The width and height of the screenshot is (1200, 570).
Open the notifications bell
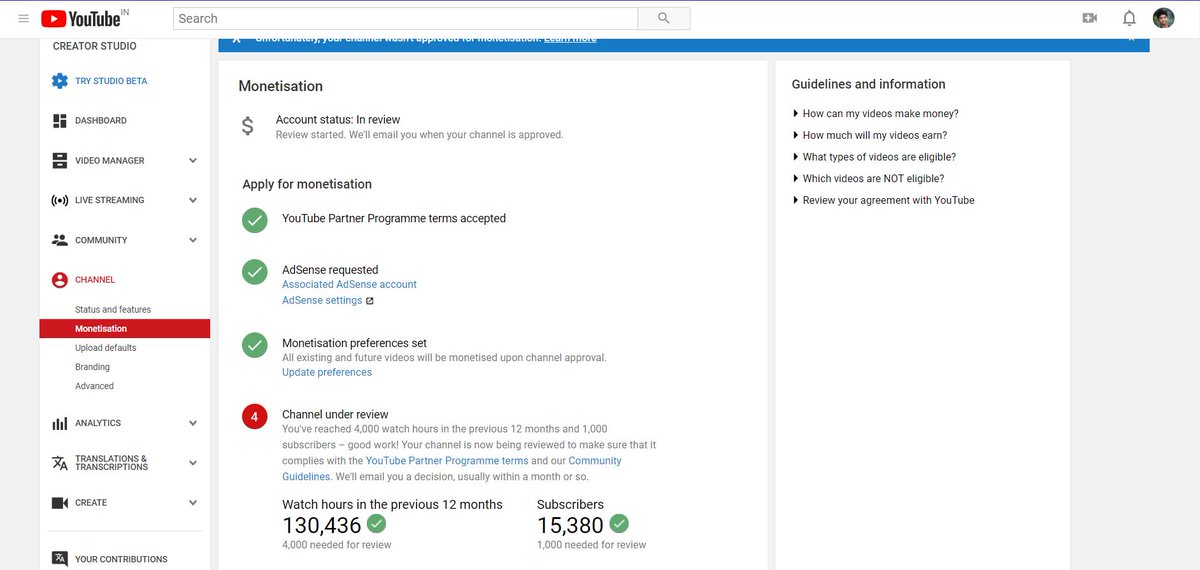click(1129, 18)
